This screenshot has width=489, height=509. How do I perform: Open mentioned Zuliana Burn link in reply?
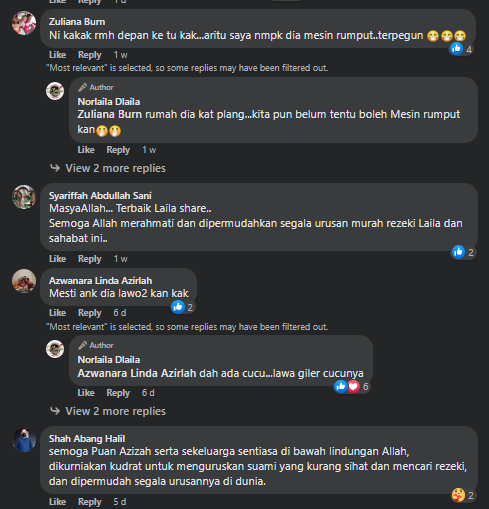click(x=110, y=114)
